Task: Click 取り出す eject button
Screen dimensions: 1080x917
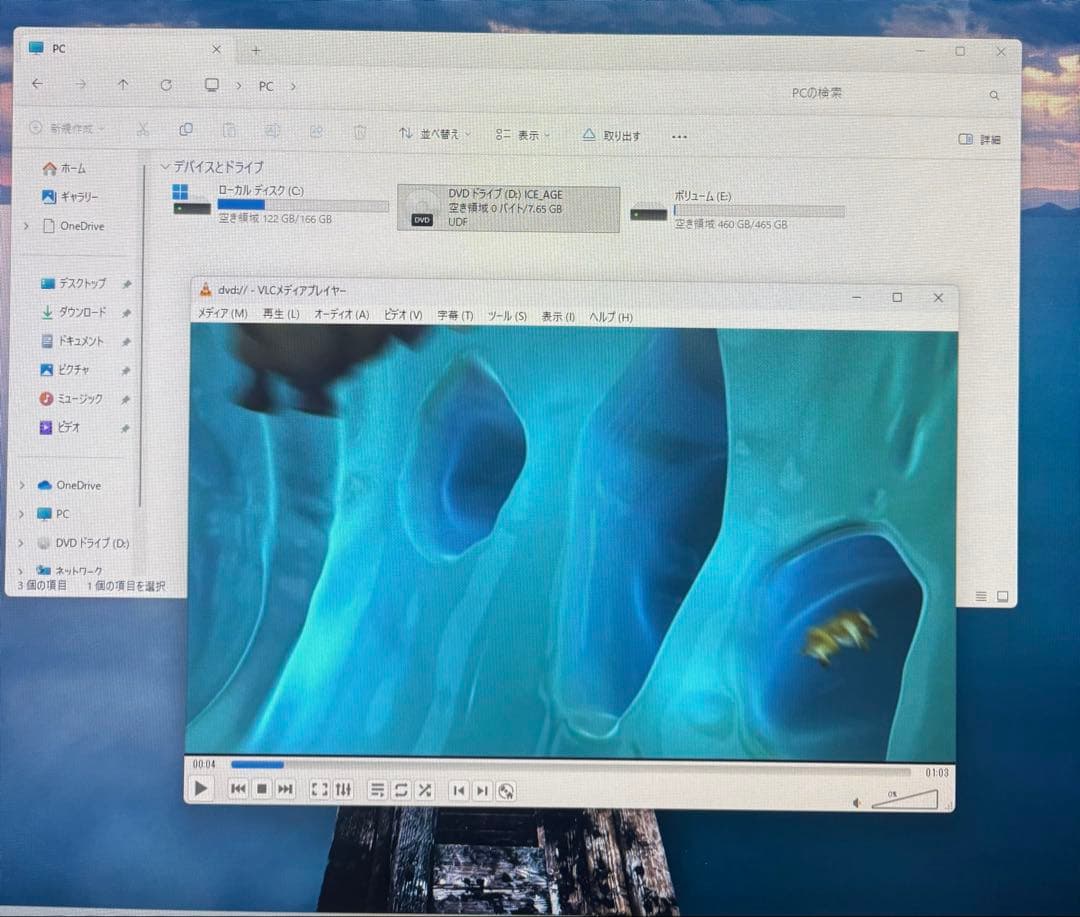Action: pos(612,136)
